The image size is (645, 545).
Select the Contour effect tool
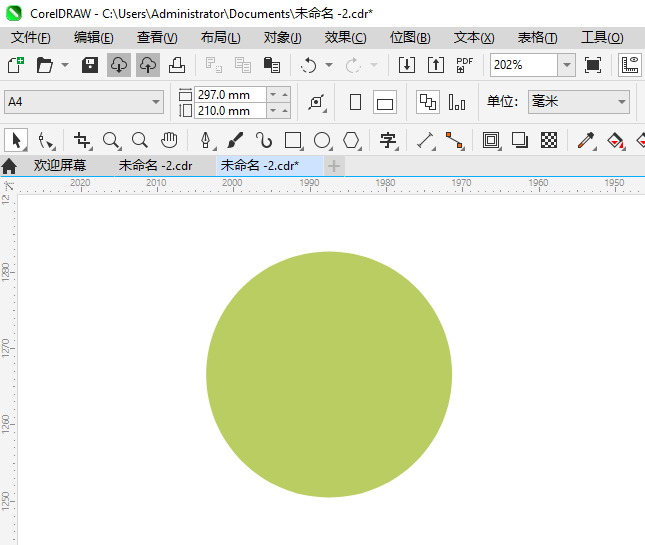(x=491, y=140)
